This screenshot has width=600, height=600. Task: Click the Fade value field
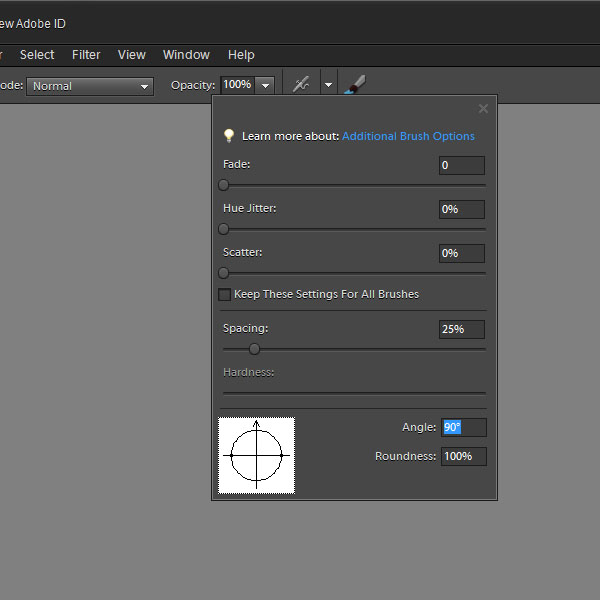click(462, 165)
